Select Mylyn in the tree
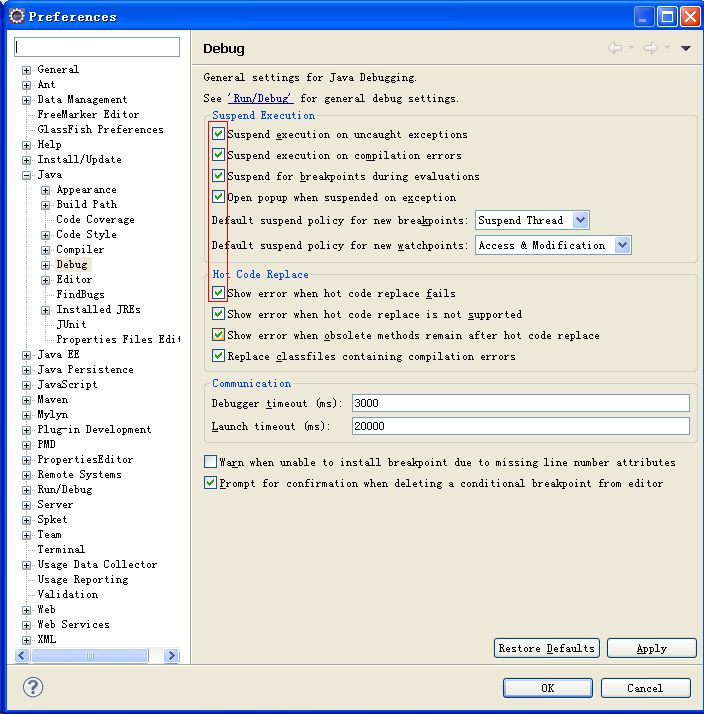Viewport: 704px width, 714px height. [x=52, y=414]
